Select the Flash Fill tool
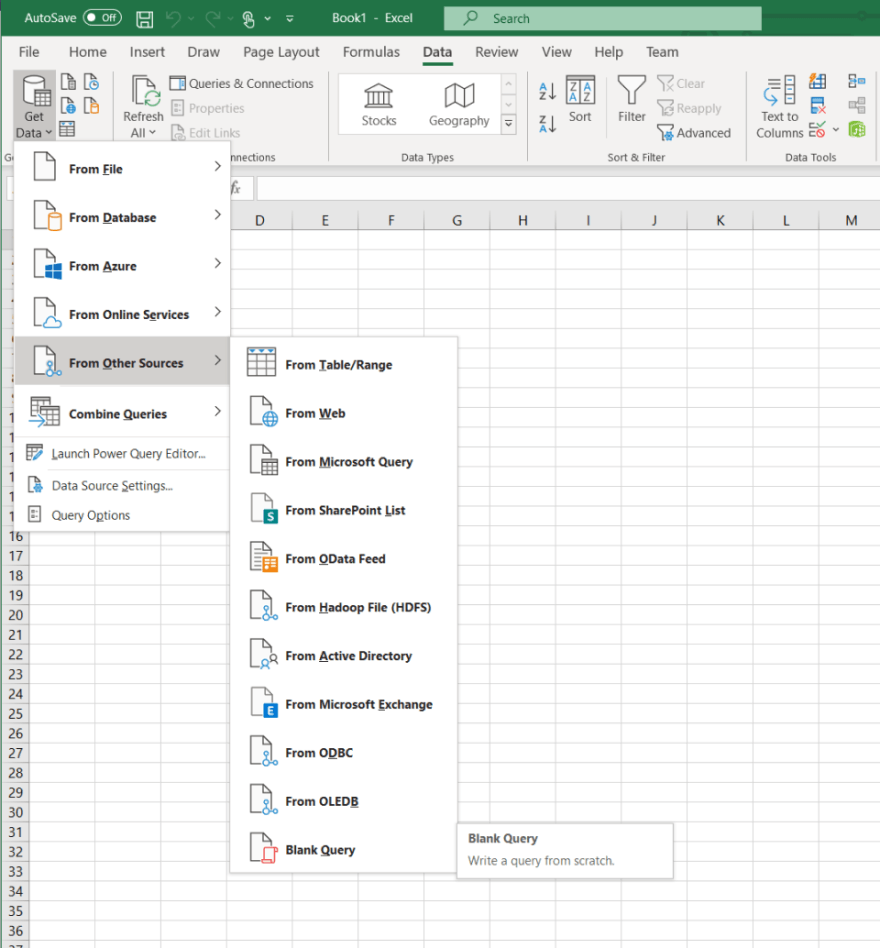The width and height of the screenshot is (880, 948). click(x=817, y=82)
